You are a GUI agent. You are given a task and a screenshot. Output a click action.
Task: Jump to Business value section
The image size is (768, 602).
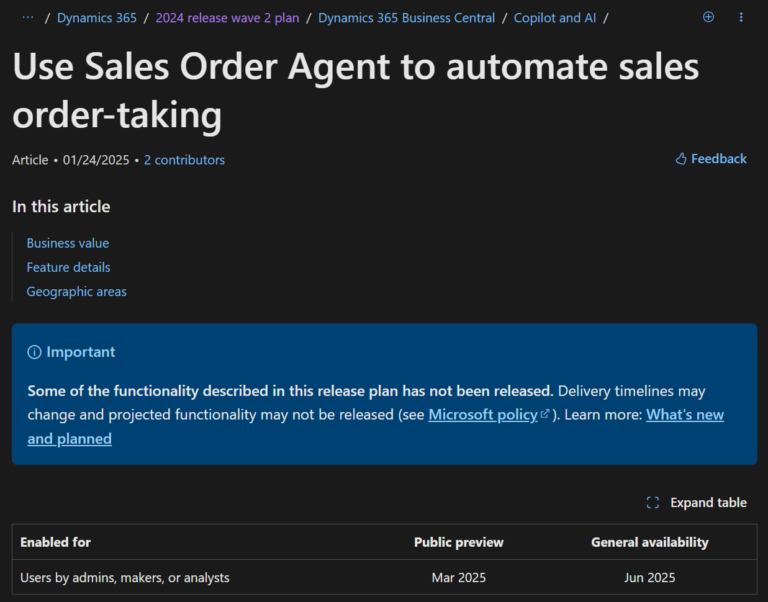click(x=68, y=243)
